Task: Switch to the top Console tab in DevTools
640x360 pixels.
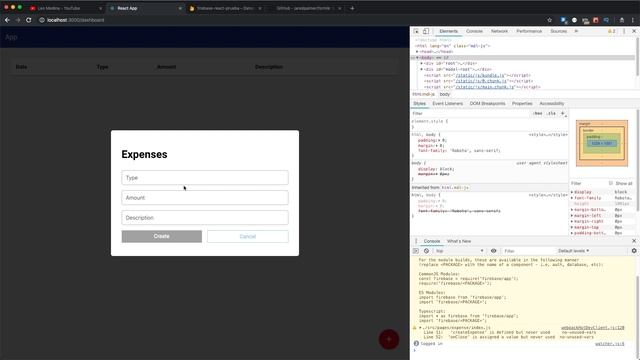Action: pyautogui.click(x=474, y=31)
